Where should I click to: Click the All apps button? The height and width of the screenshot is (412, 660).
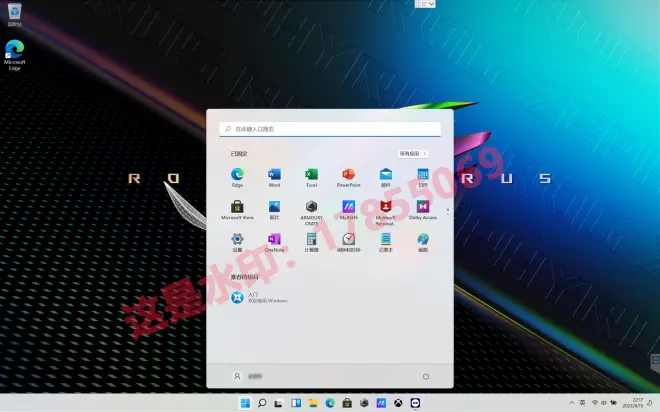click(x=413, y=154)
